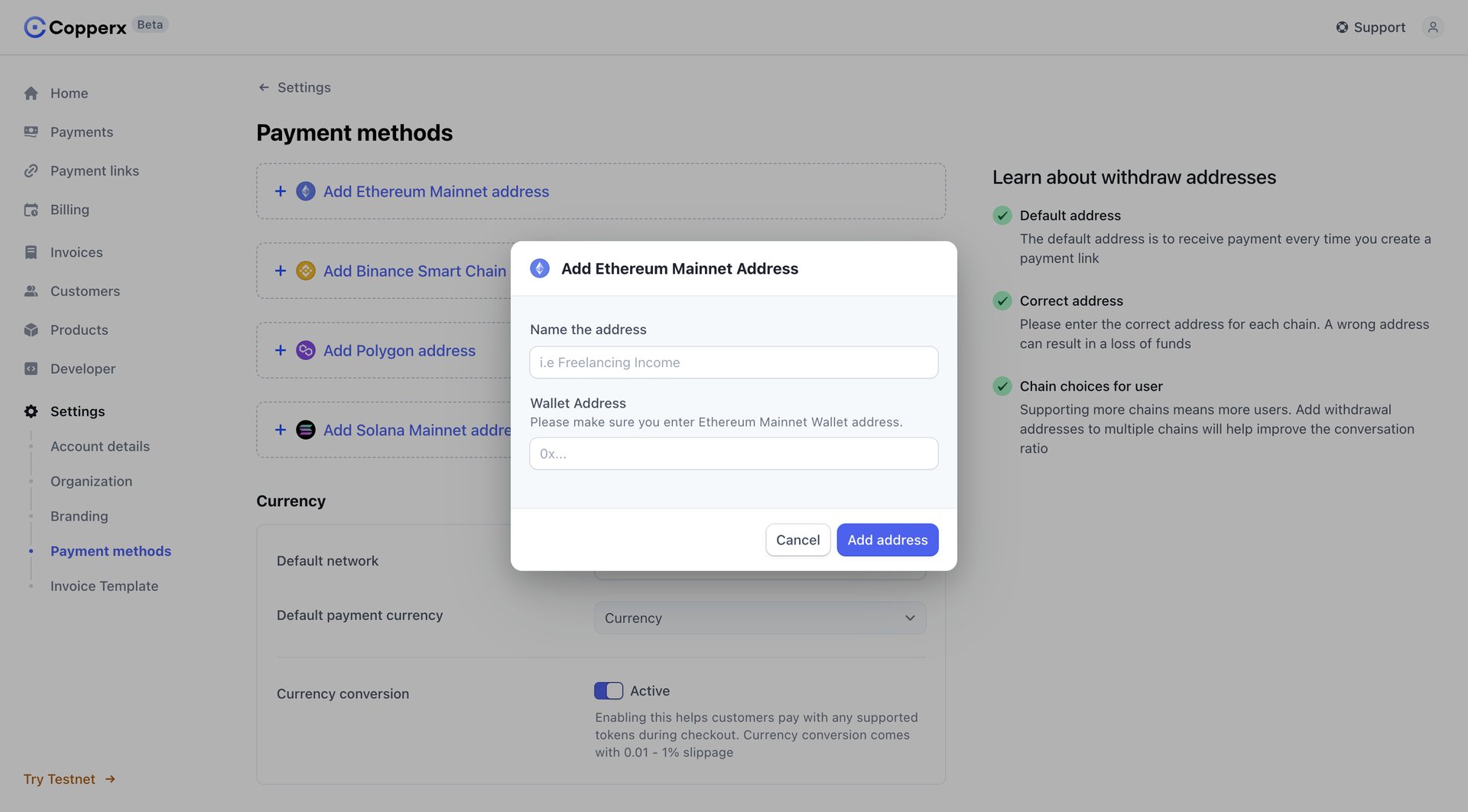
Task: Click the Billing calendar icon
Action: tap(31, 209)
